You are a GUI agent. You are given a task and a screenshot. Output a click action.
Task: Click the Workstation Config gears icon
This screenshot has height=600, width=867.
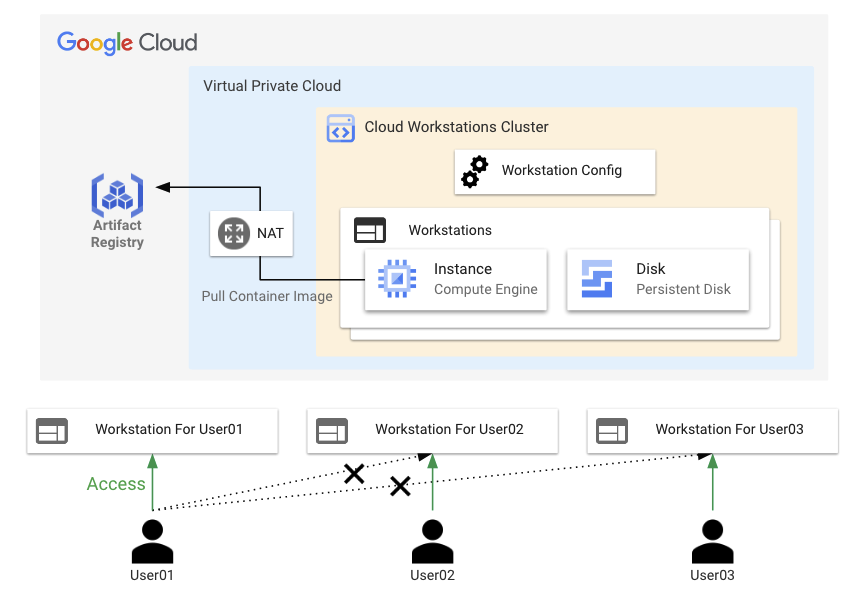(x=475, y=172)
